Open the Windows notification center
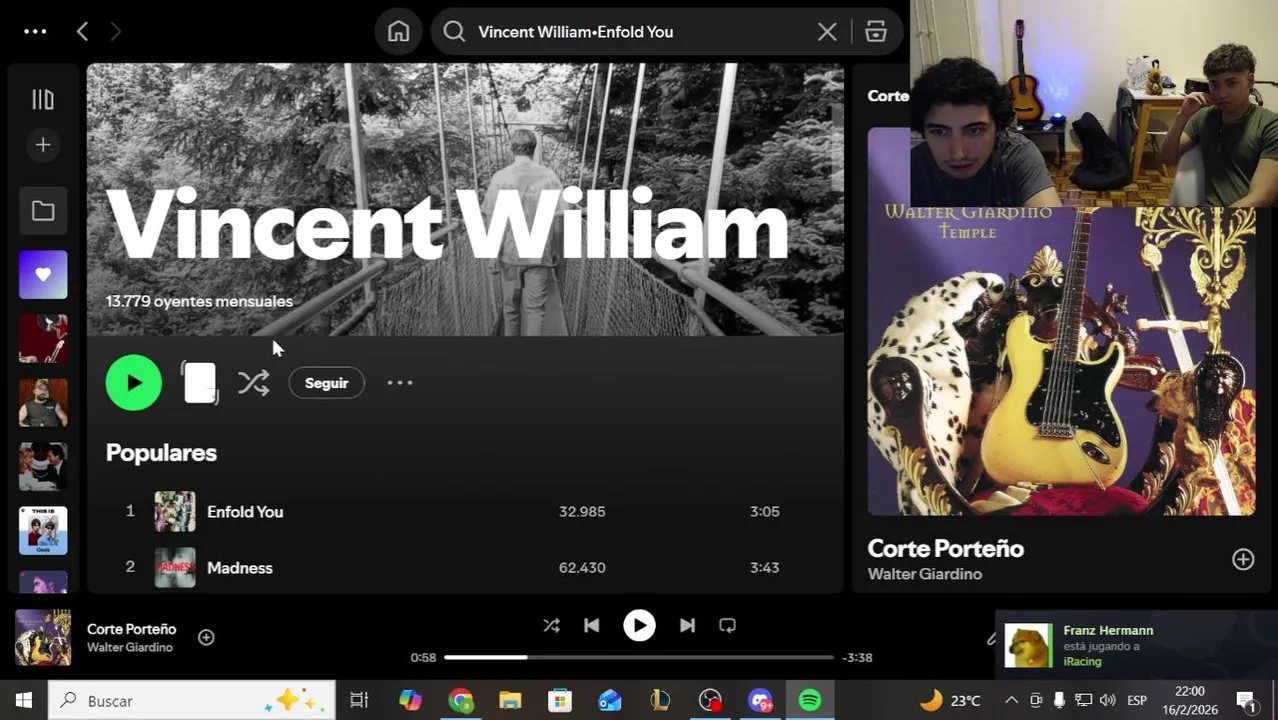 tap(1246, 701)
